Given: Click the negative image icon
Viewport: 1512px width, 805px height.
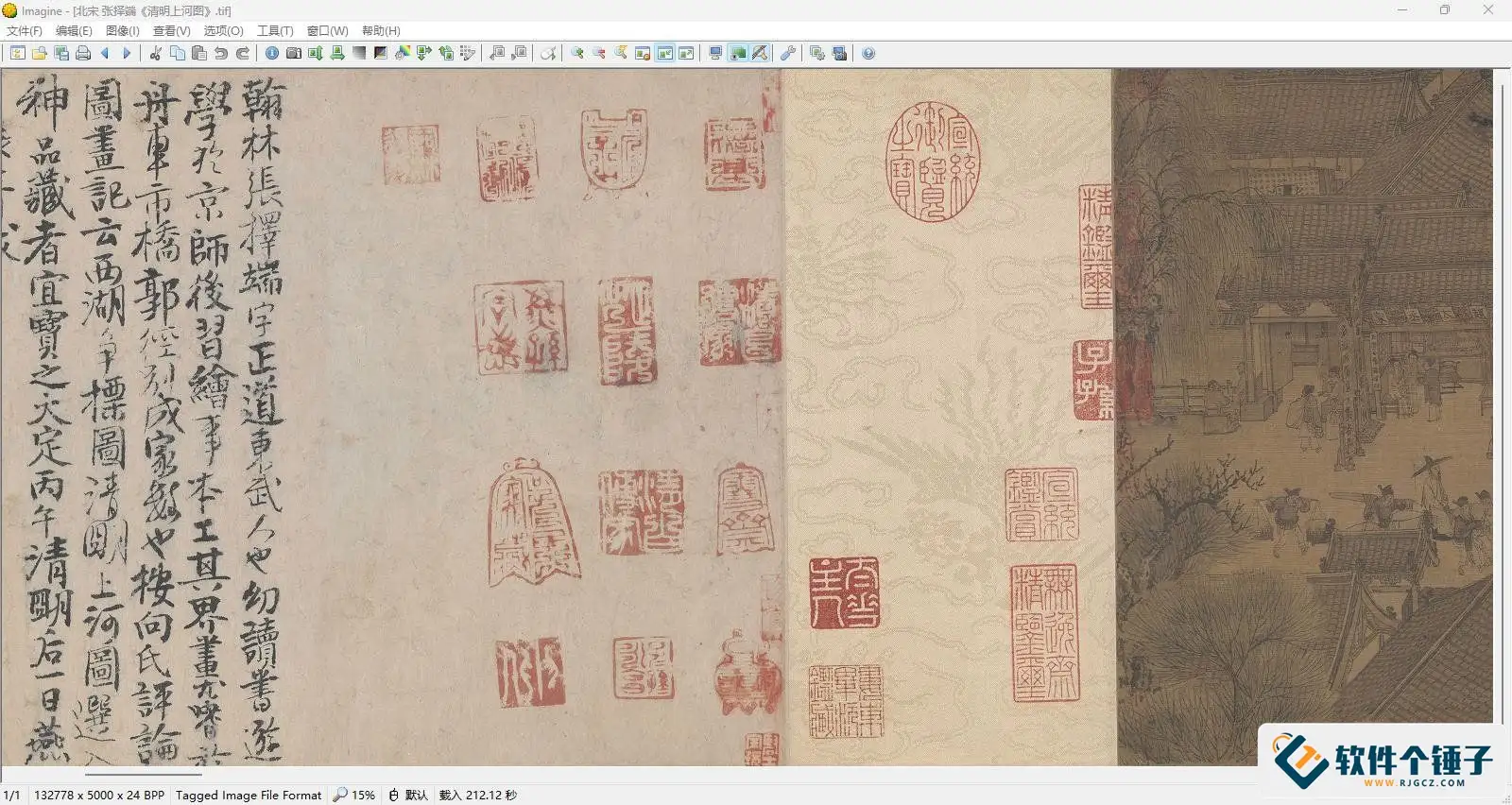Looking at the screenshot, I should pyautogui.click(x=380, y=53).
